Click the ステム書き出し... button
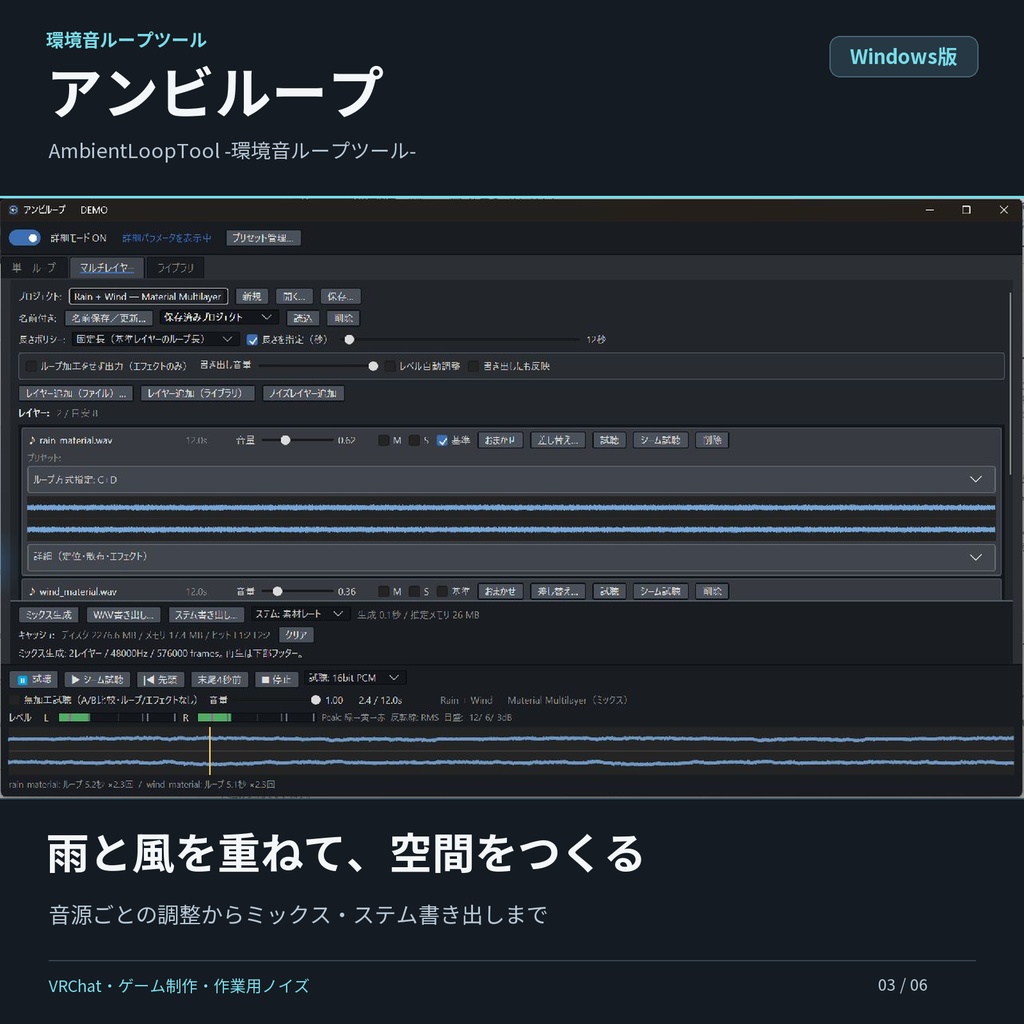 (206, 615)
